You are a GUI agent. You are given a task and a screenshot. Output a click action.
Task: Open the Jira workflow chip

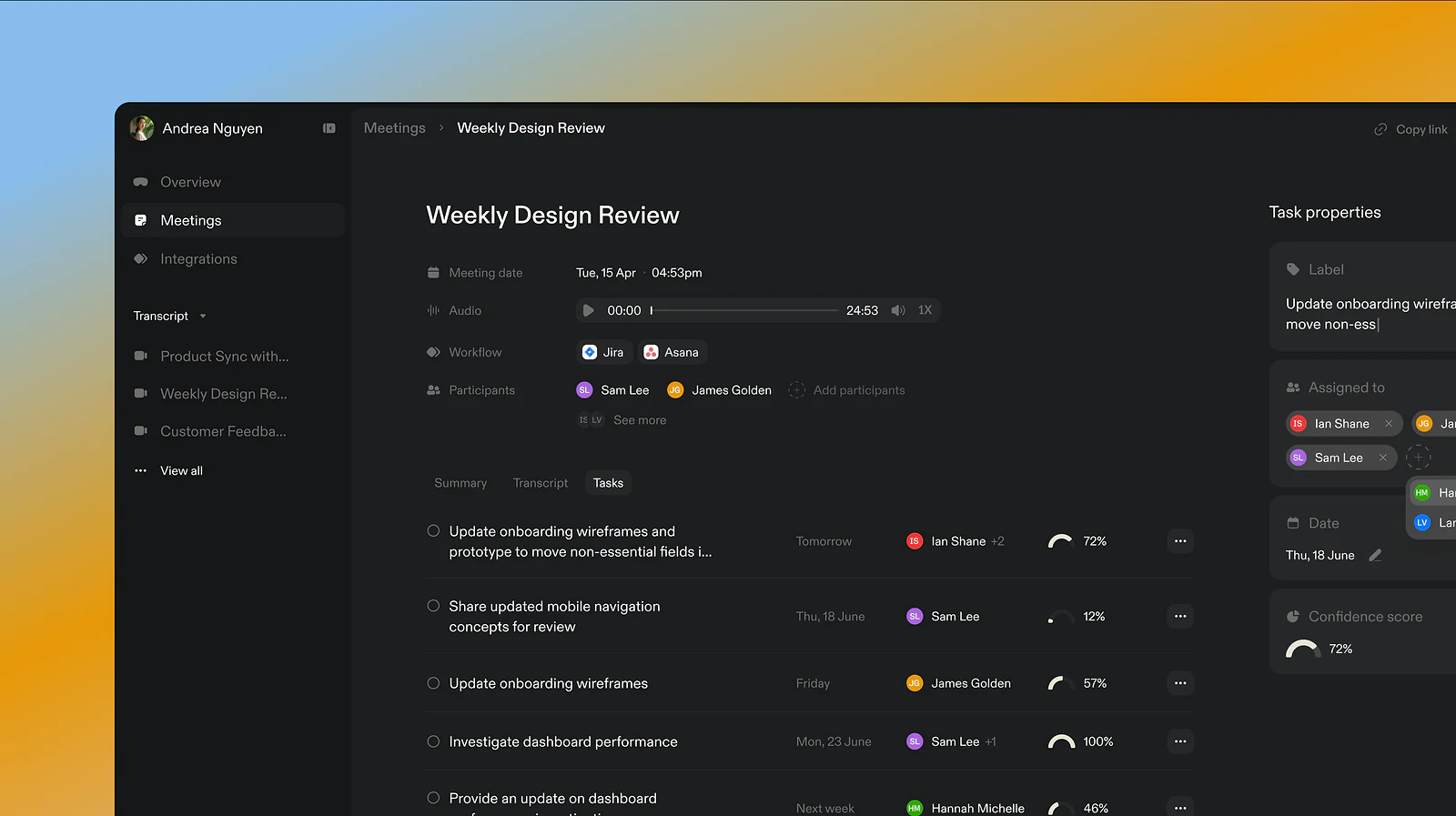[604, 352]
